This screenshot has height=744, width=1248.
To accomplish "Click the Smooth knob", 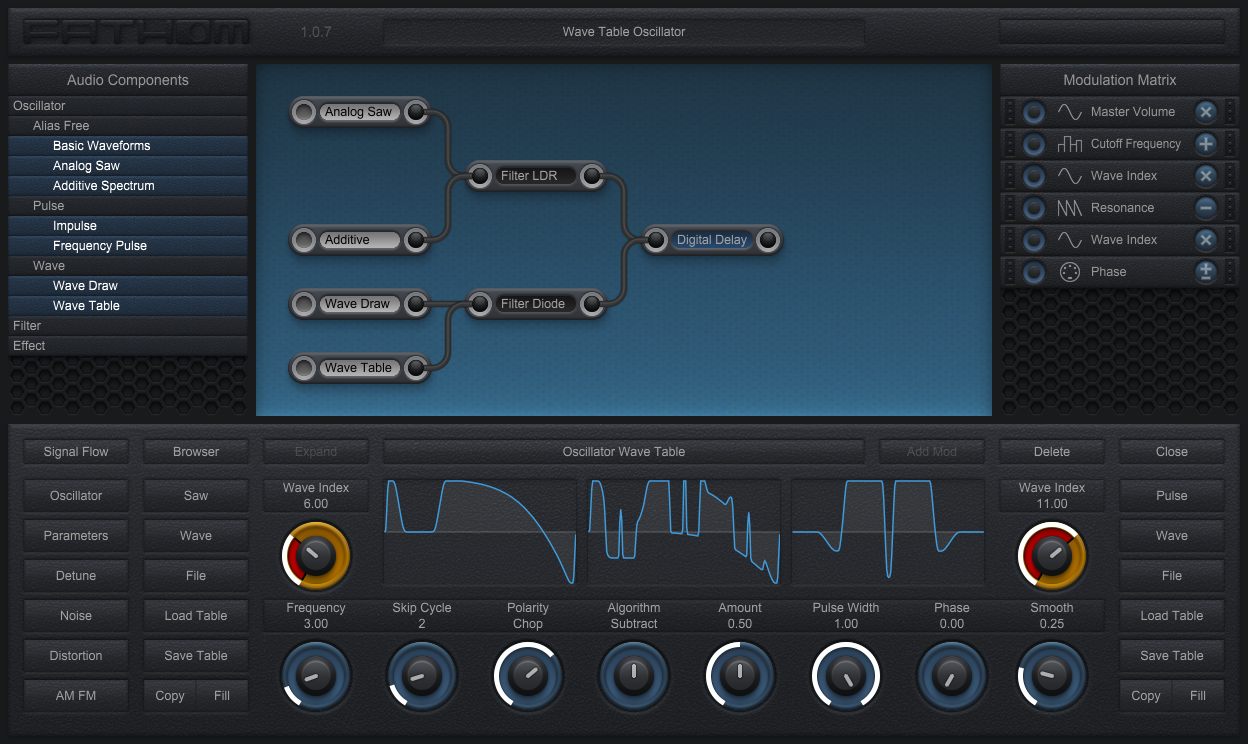I will pyautogui.click(x=1052, y=675).
